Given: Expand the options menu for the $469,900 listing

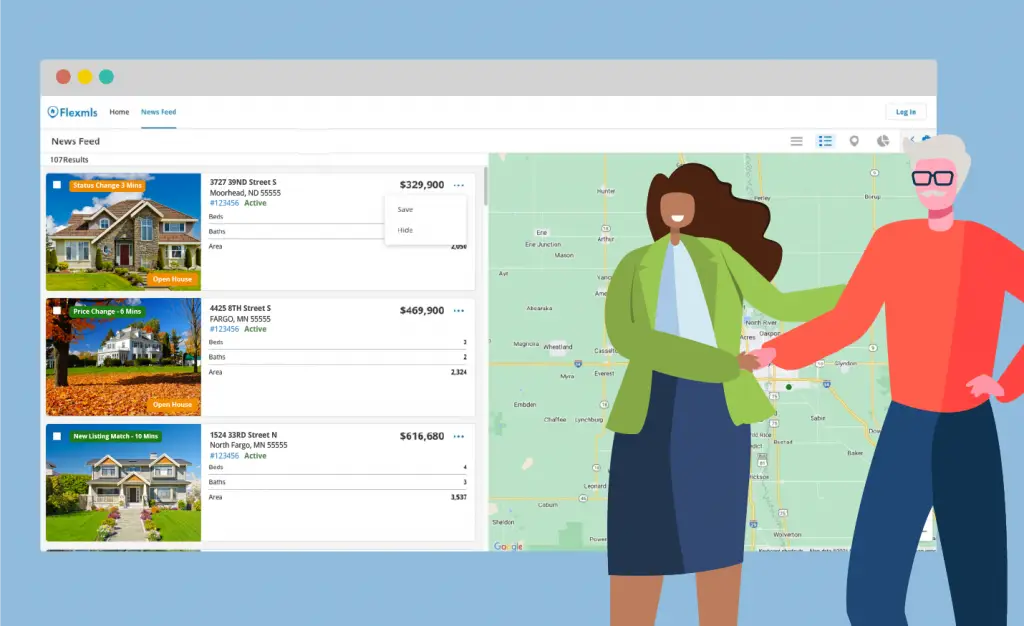Looking at the screenshot, I should 459,311.
